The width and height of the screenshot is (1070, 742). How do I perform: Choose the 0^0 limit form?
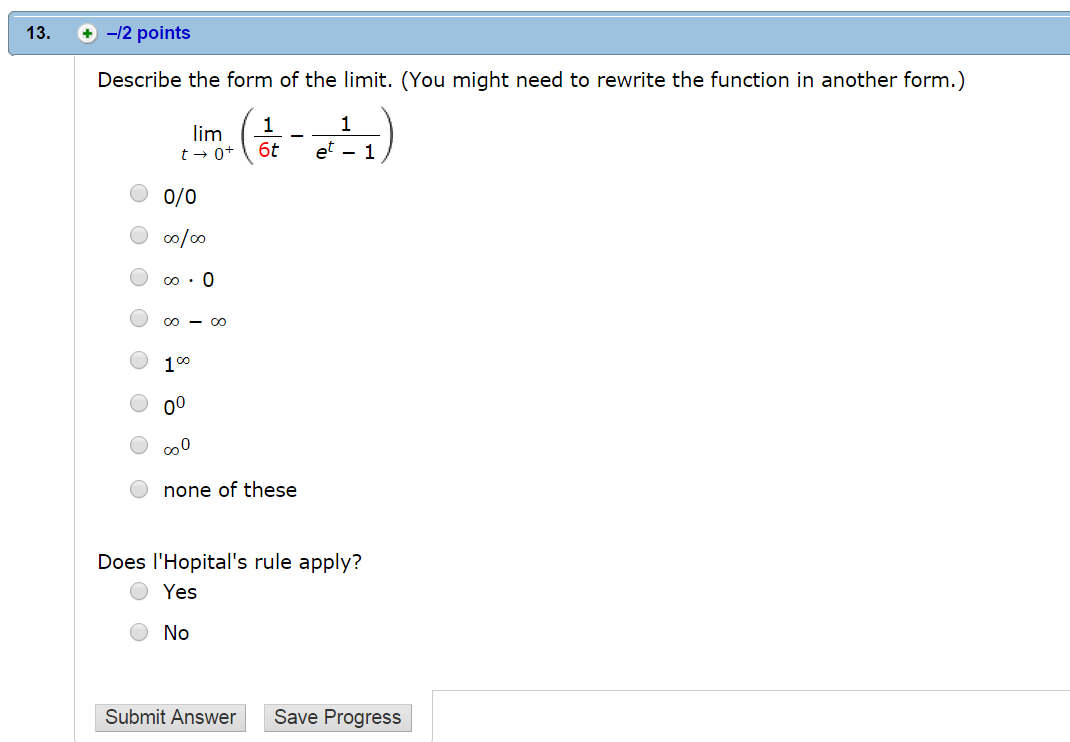pyautogui.click(x=139, y=403)
